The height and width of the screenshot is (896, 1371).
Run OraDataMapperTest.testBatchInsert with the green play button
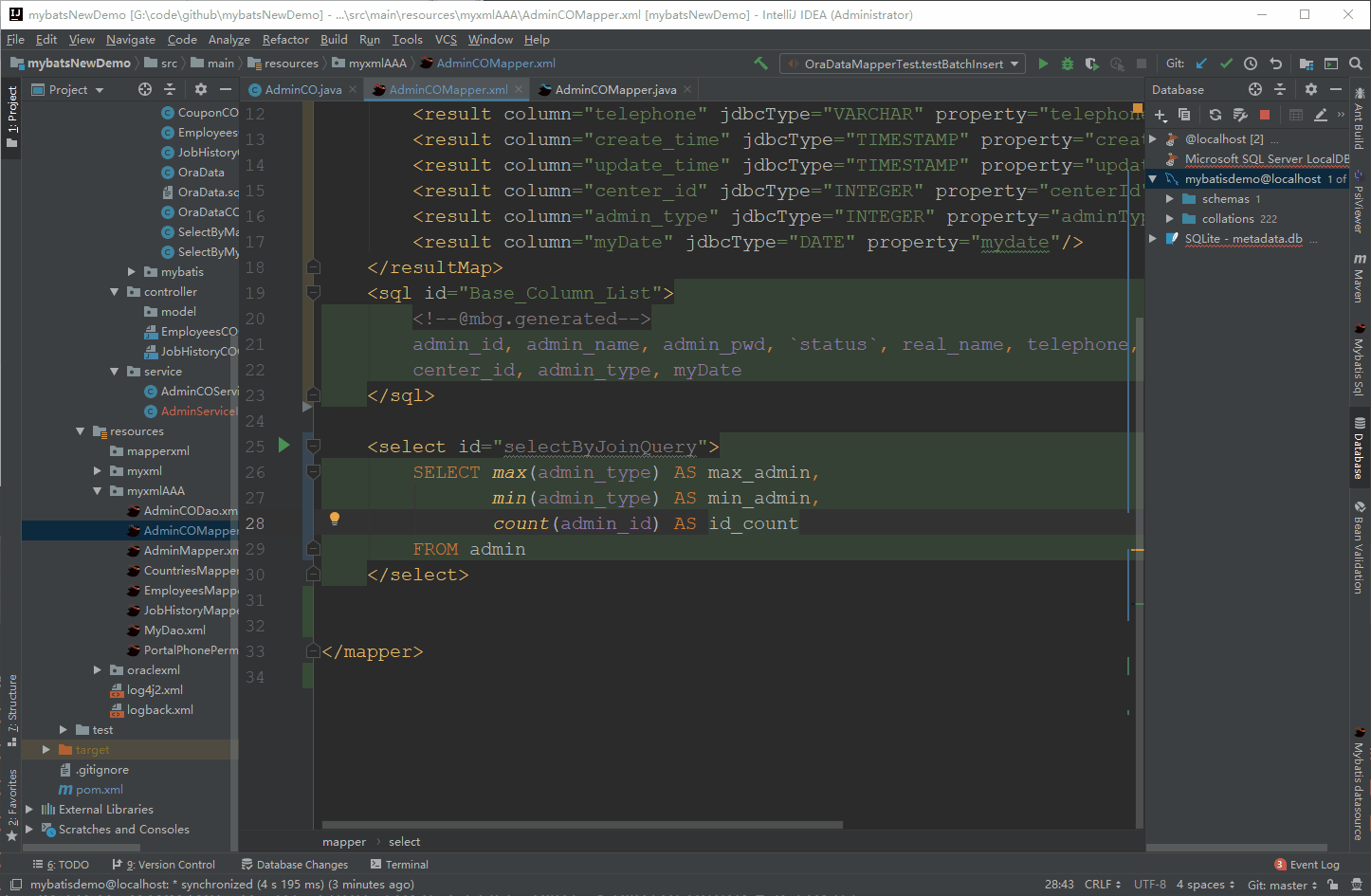pyautogui.click(x=1043, y=64)
